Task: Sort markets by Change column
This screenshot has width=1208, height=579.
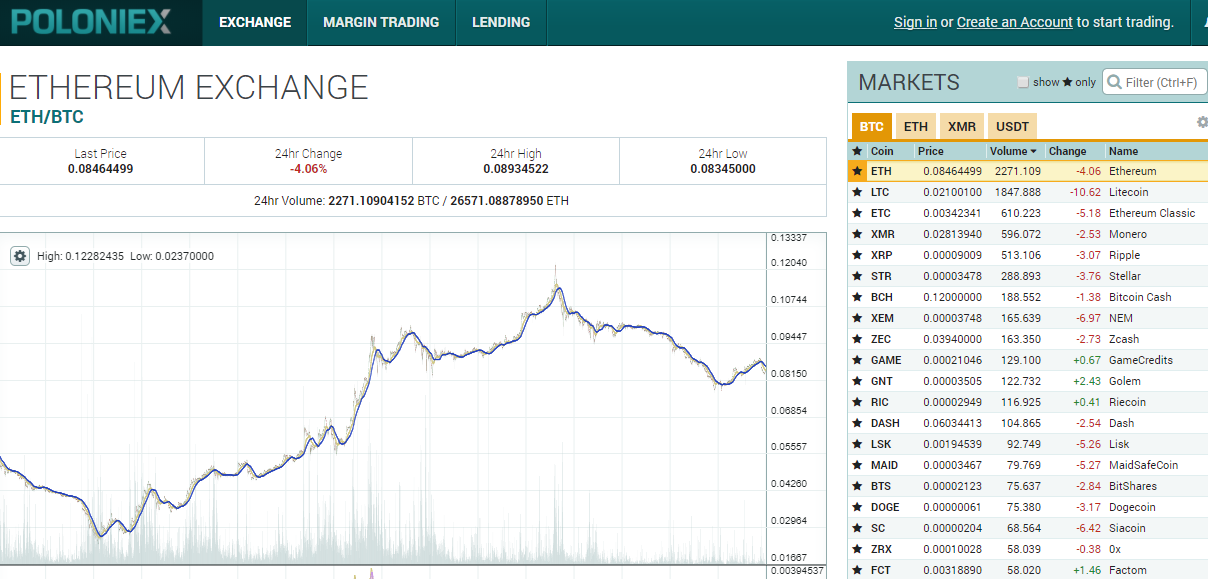Action: pos(1067,151)
